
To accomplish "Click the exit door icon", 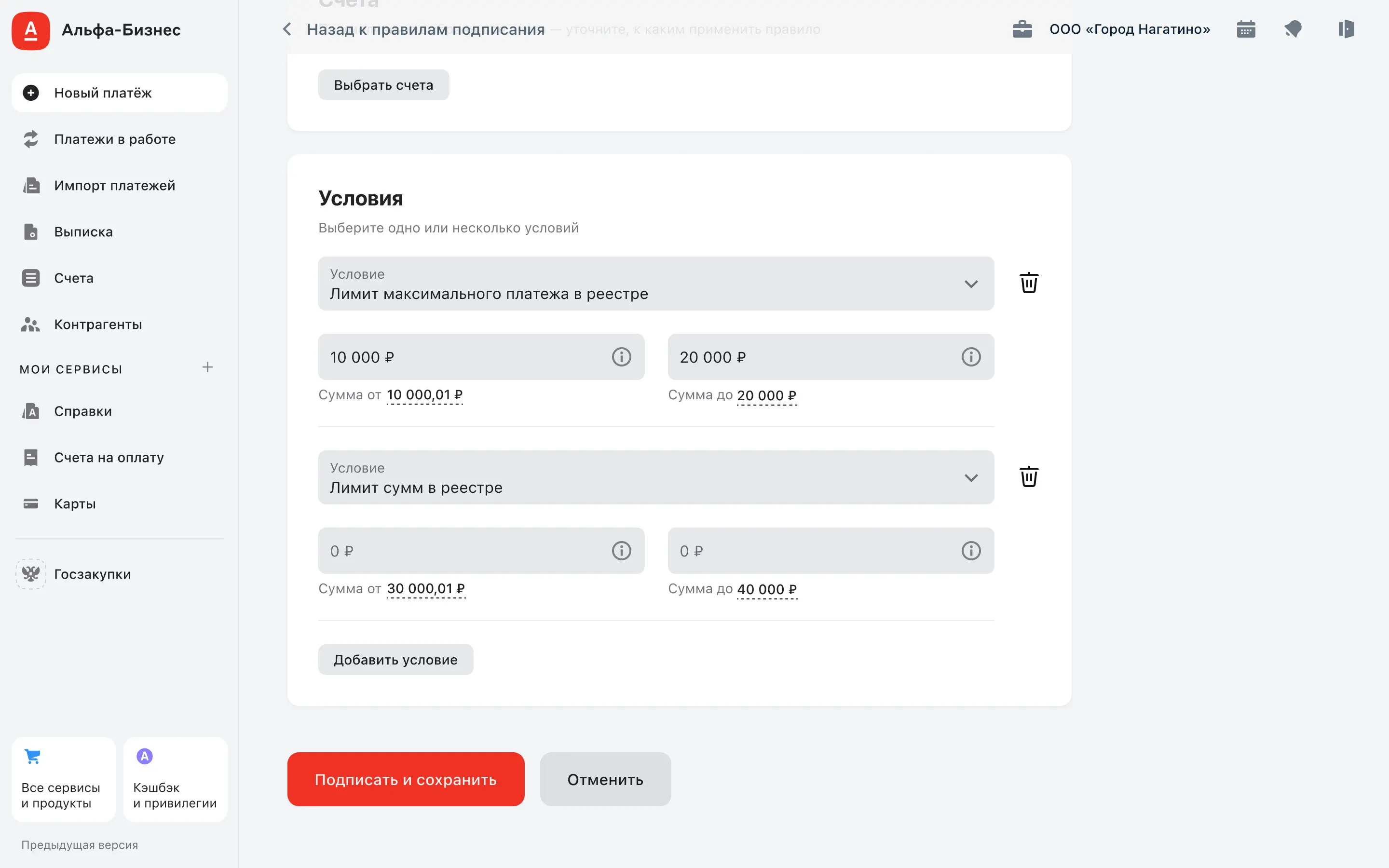I will 1346,29.
